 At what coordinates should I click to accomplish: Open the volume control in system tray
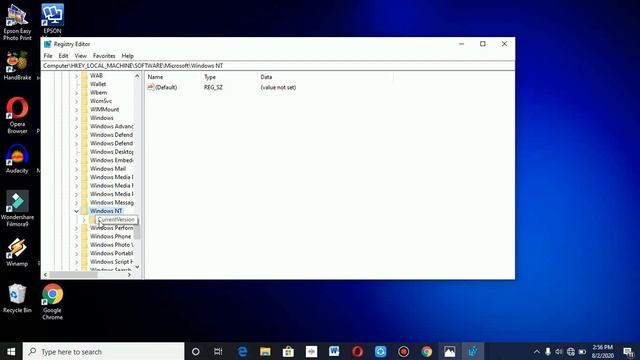559,352
